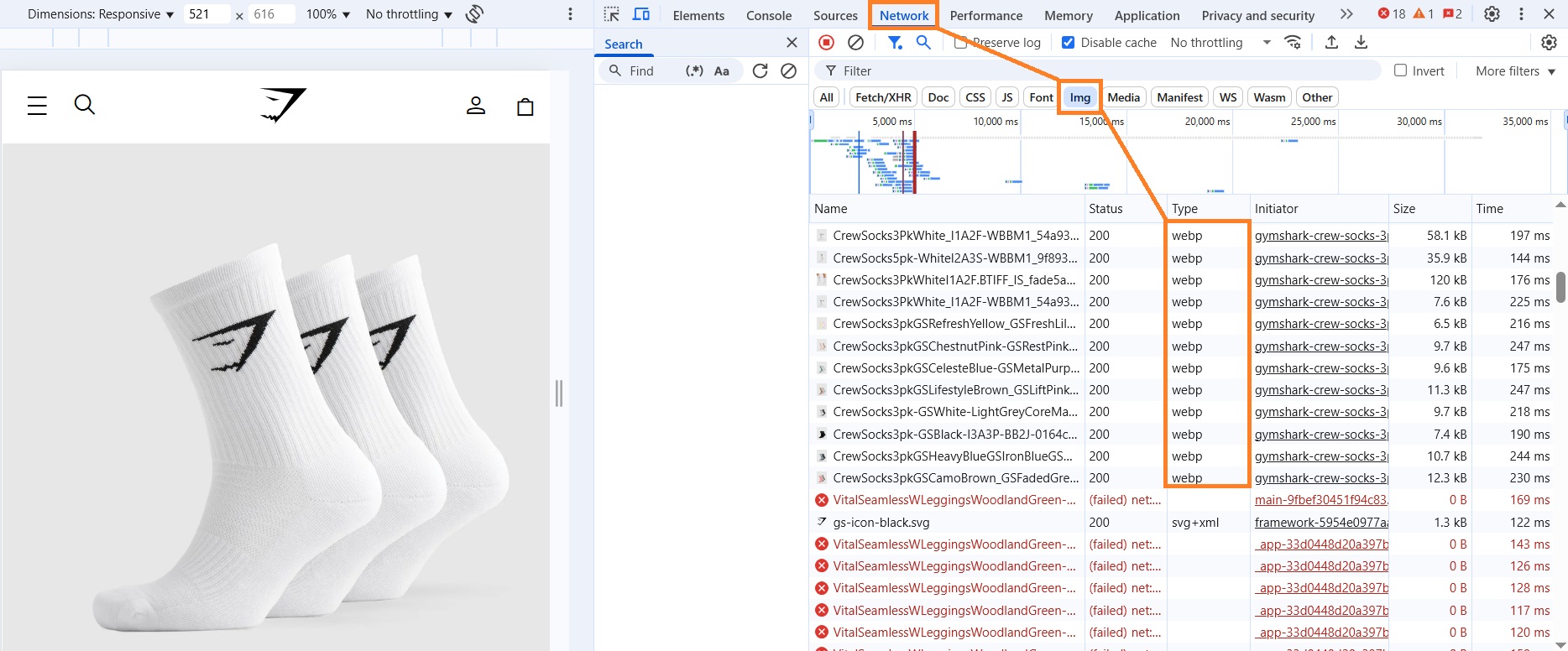Open device toolbar more options menu
Viewport: 1568px width, 651px height.
570,14
